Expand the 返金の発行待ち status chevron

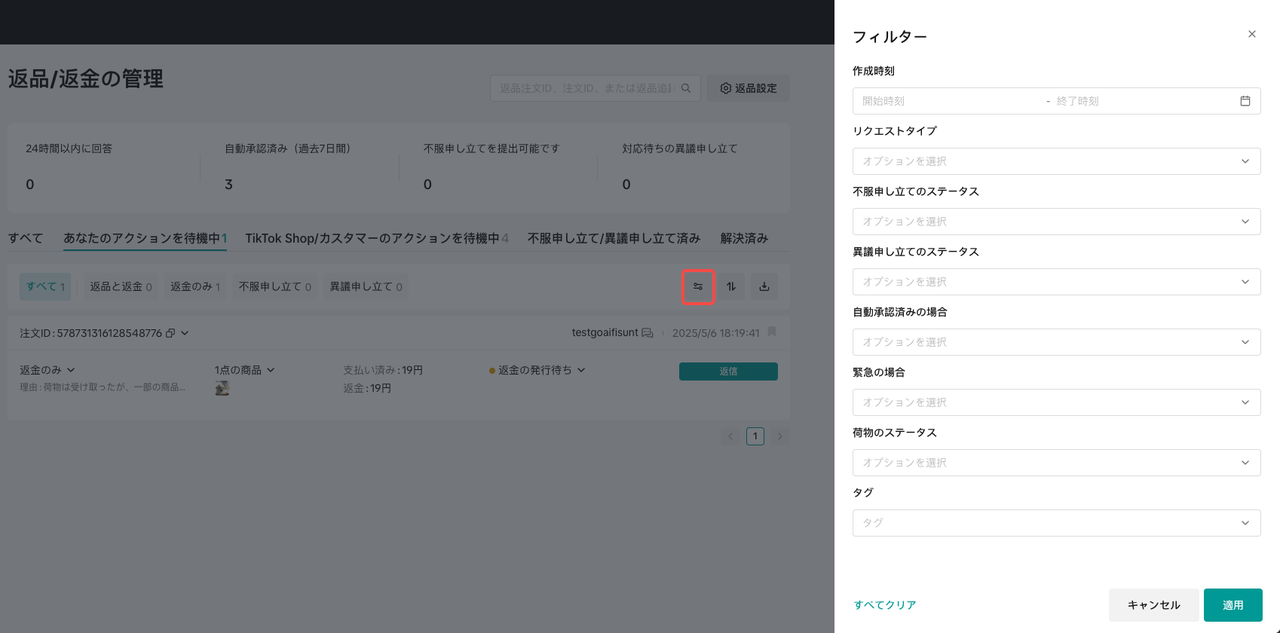580,369
